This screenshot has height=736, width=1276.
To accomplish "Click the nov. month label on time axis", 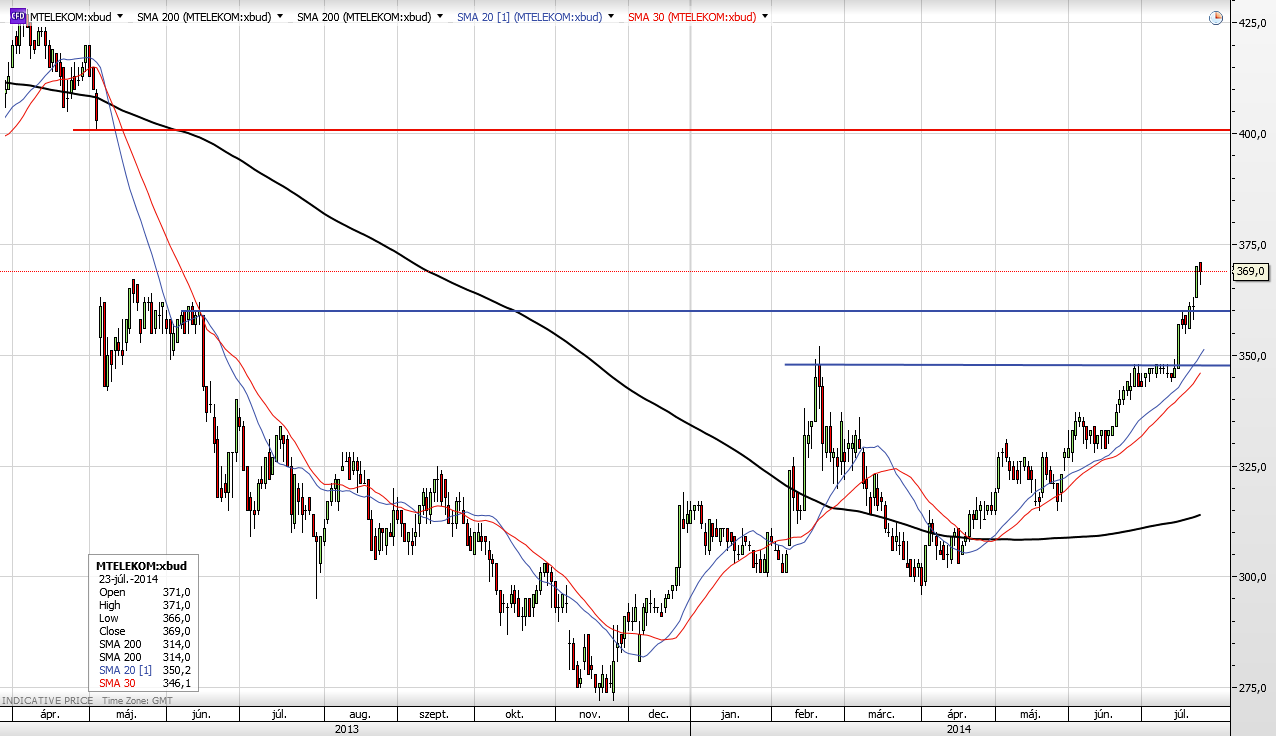I will pyautogui.click(x=590, y=715).
